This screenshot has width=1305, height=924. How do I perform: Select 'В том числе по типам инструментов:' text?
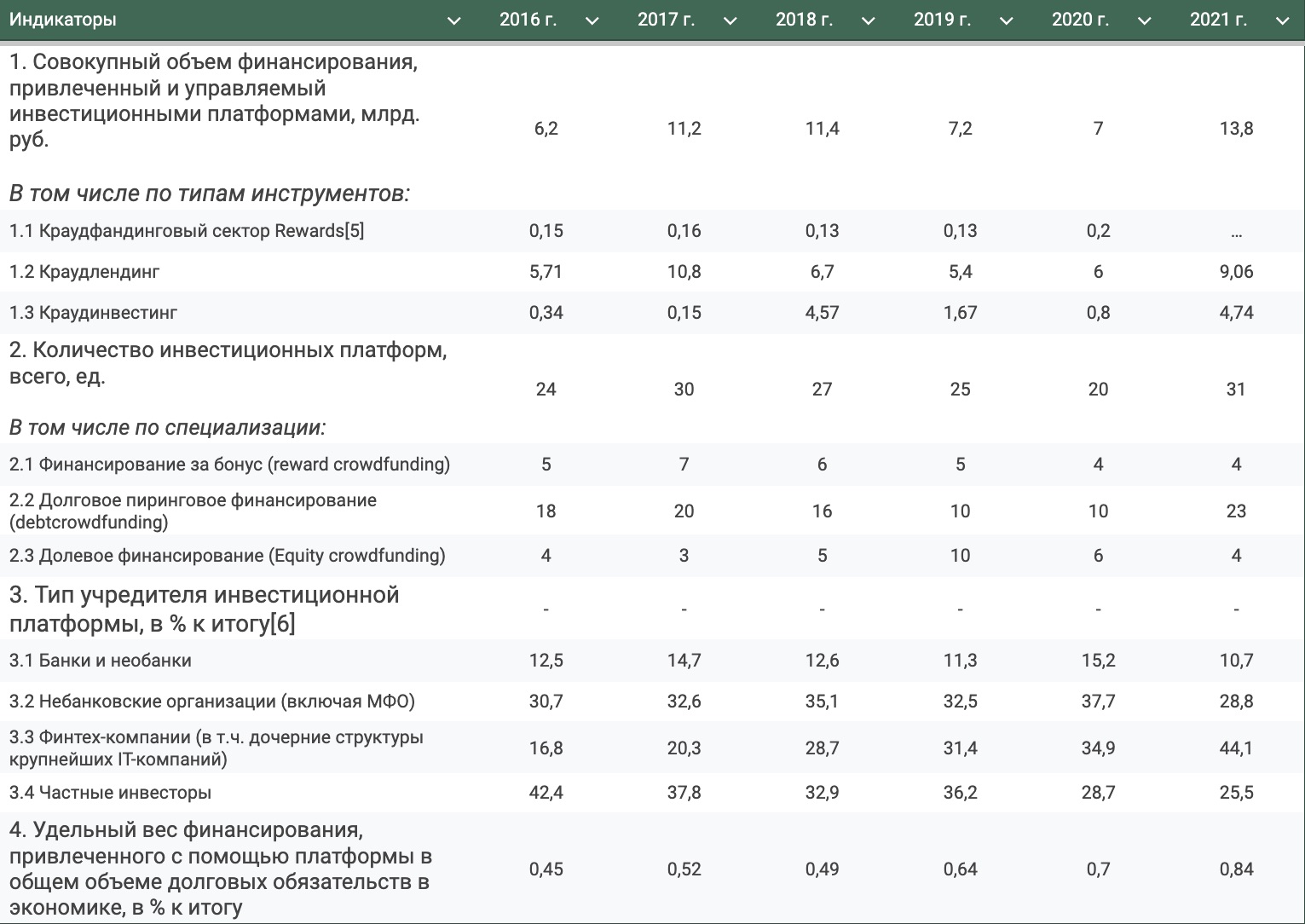pyautogui.click(x=210, y=193)
